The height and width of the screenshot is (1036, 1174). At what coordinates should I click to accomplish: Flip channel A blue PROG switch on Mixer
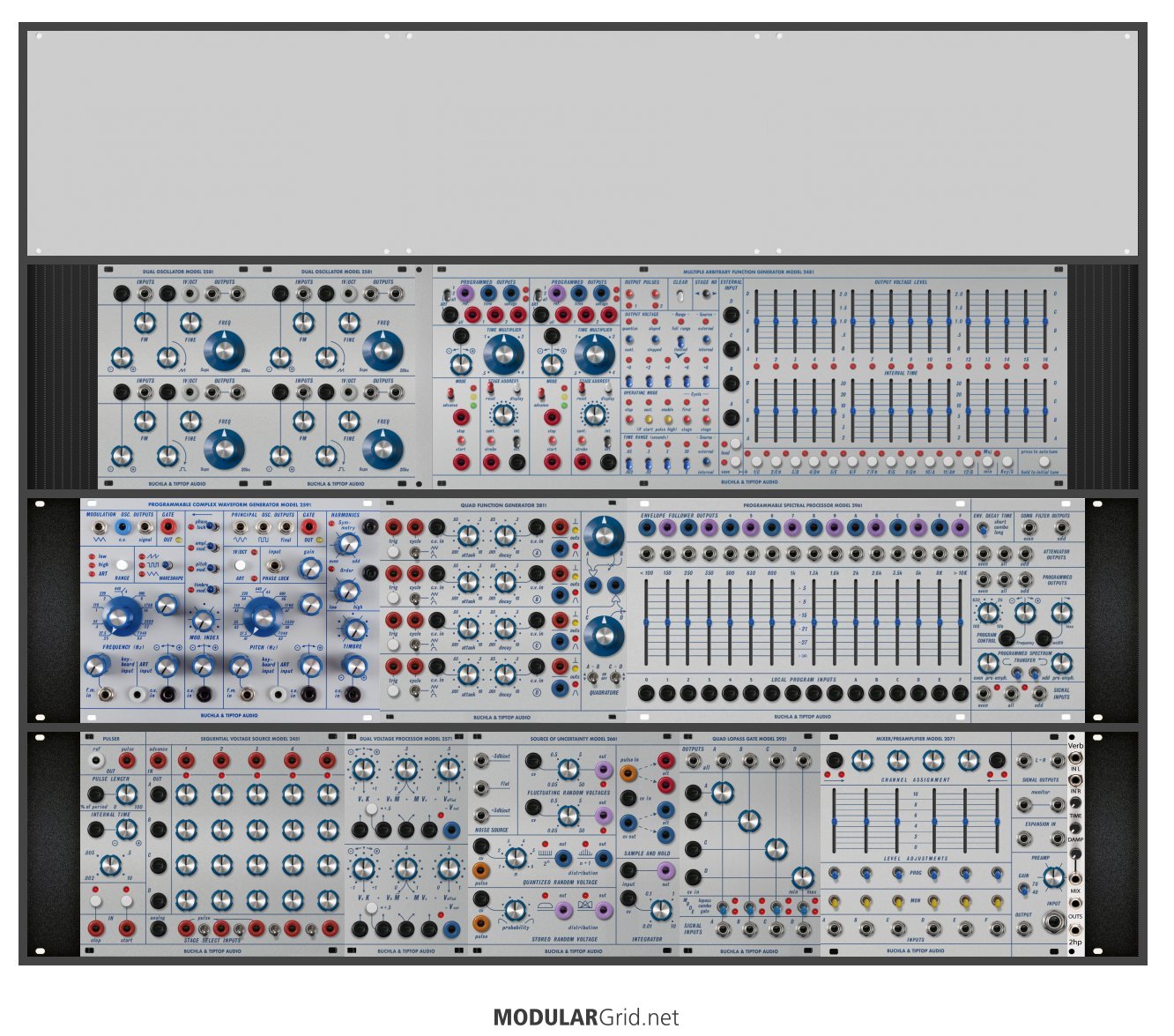[835, 873]
